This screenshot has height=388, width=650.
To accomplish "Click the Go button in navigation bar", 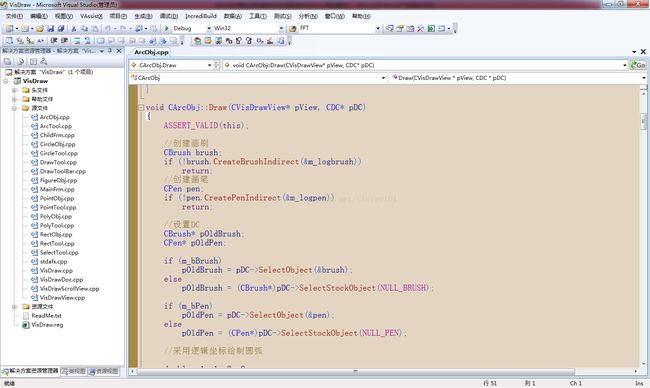I will [638, 65].
